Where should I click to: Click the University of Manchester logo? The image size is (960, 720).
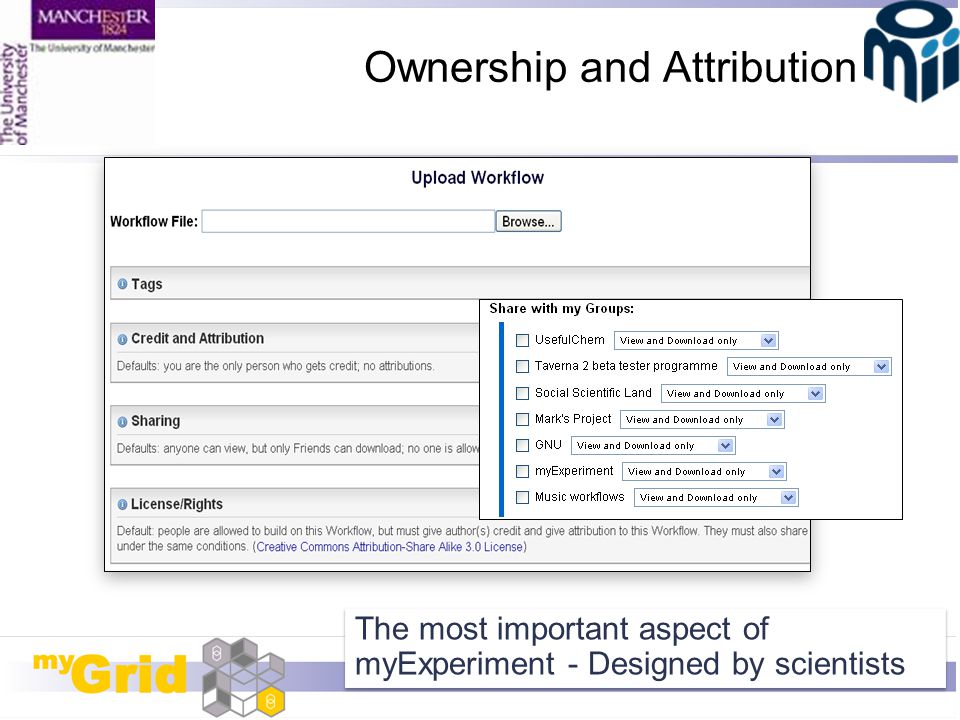pyautogui.click(x=78, y=73)
